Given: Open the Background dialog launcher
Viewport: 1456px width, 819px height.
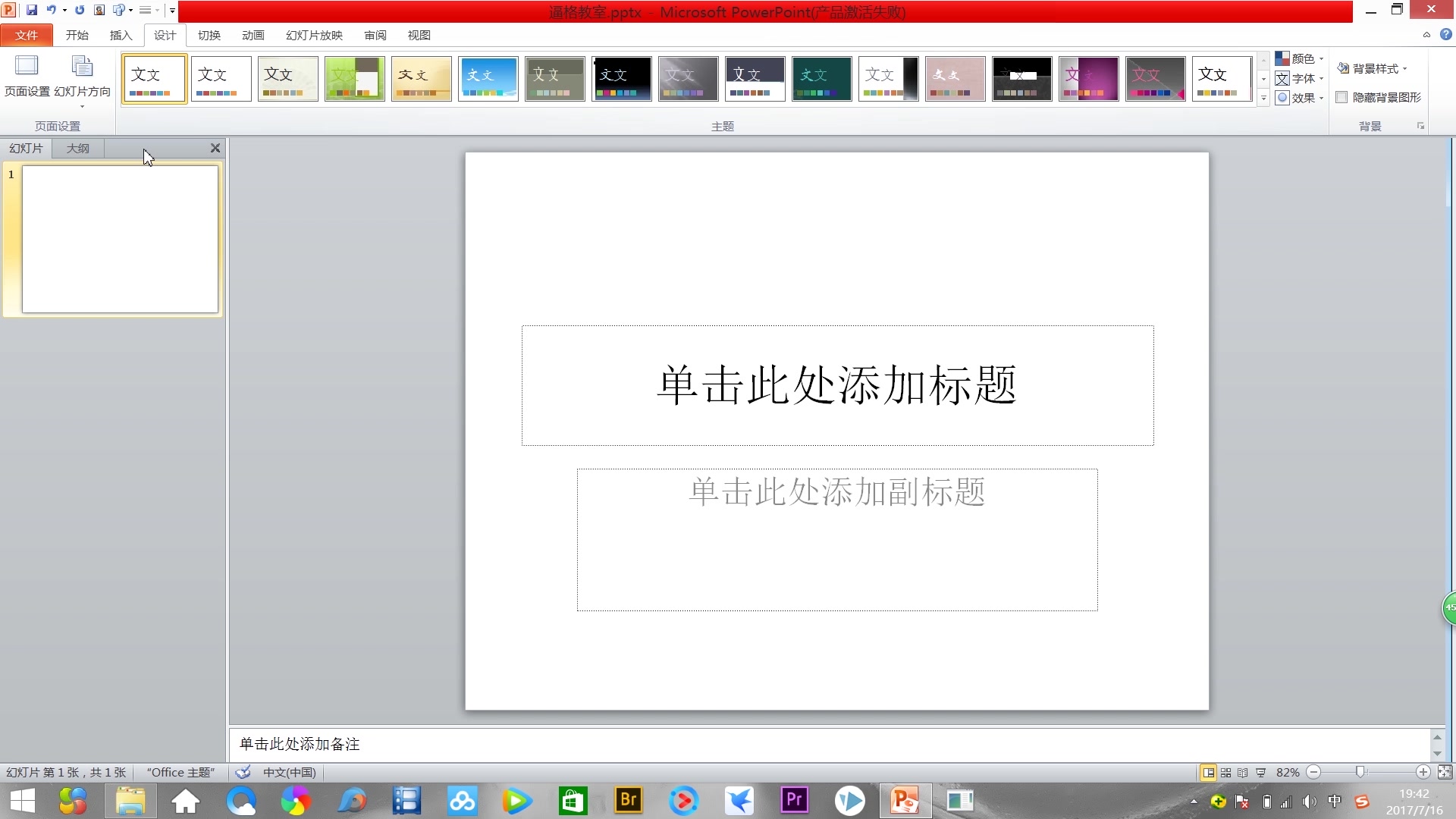Looking at the screenshot, I should pyautogui.click(x=1420, y=126).
